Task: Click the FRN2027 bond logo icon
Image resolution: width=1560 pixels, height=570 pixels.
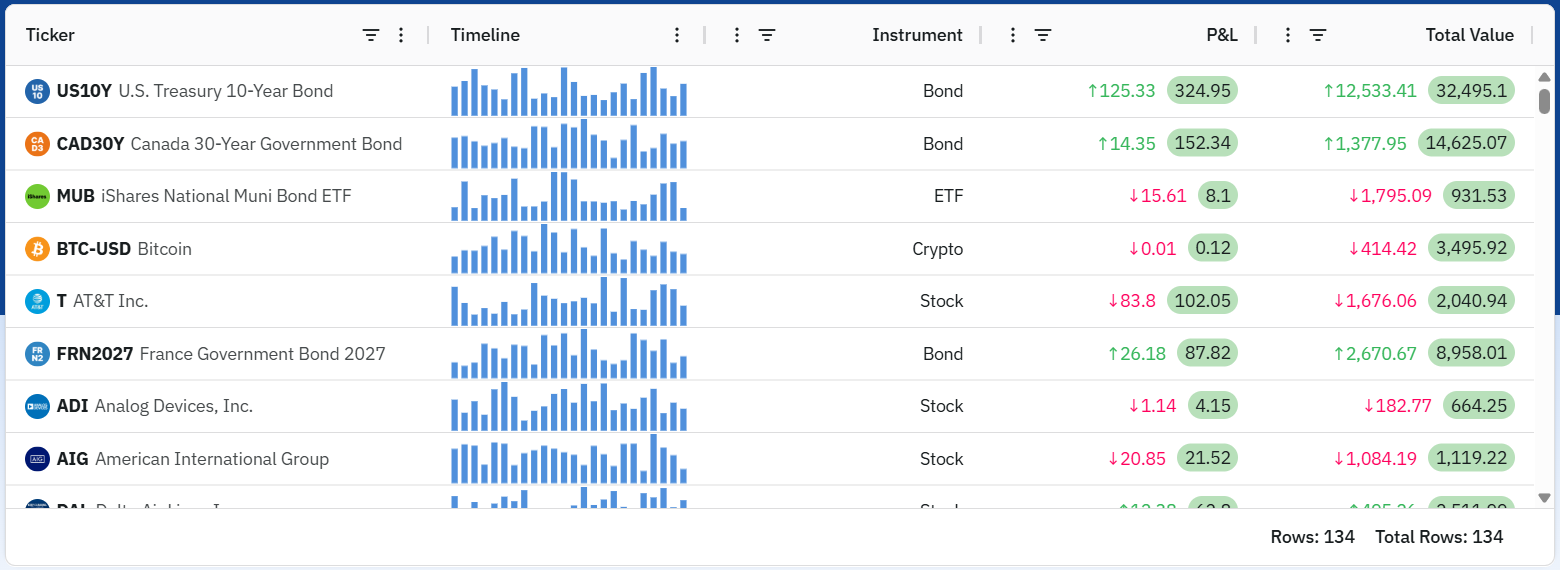Action: [37, 354]
